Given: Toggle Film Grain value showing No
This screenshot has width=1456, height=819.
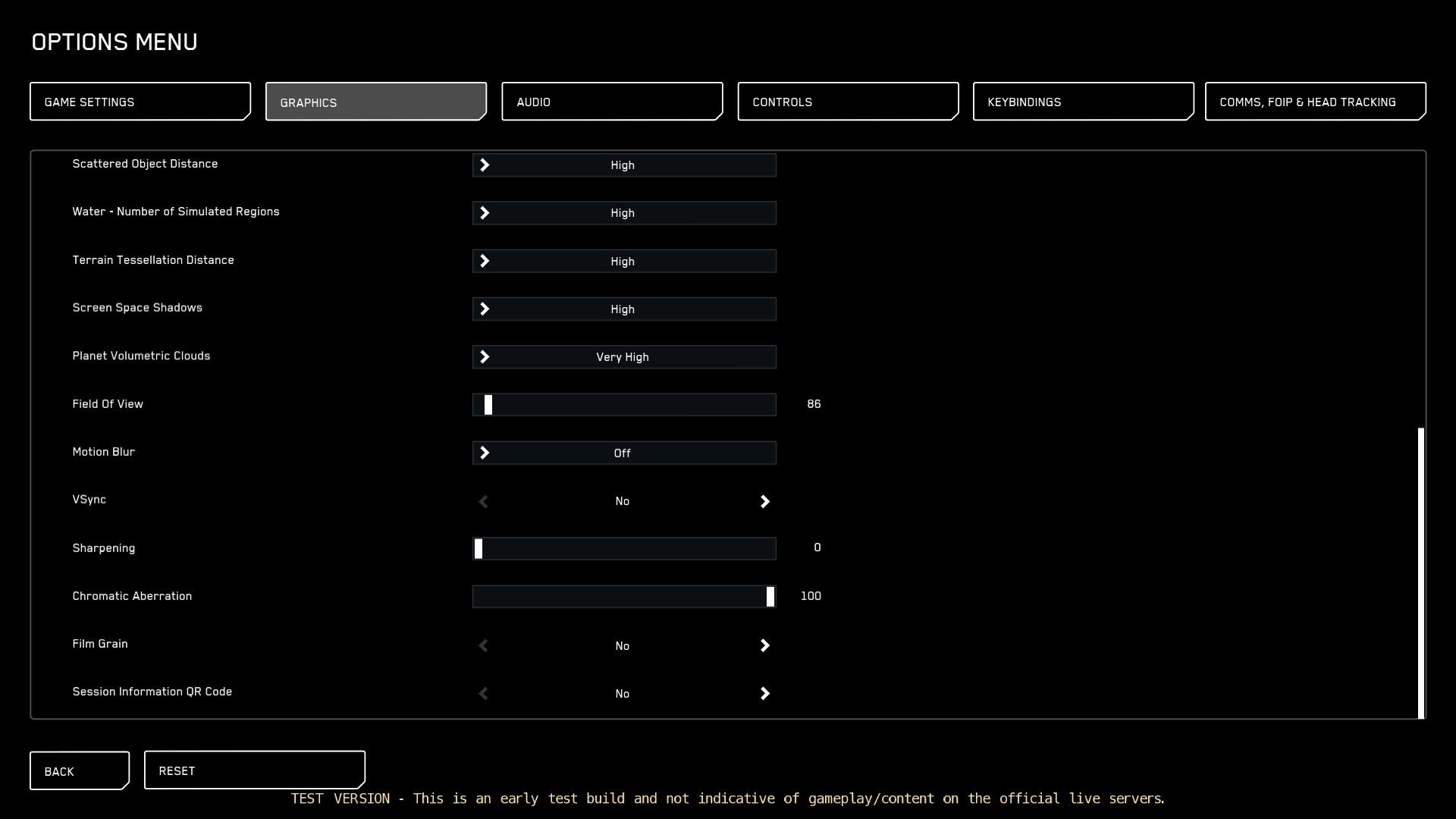Looking at the screenshot, I should [x=622, y=646].
